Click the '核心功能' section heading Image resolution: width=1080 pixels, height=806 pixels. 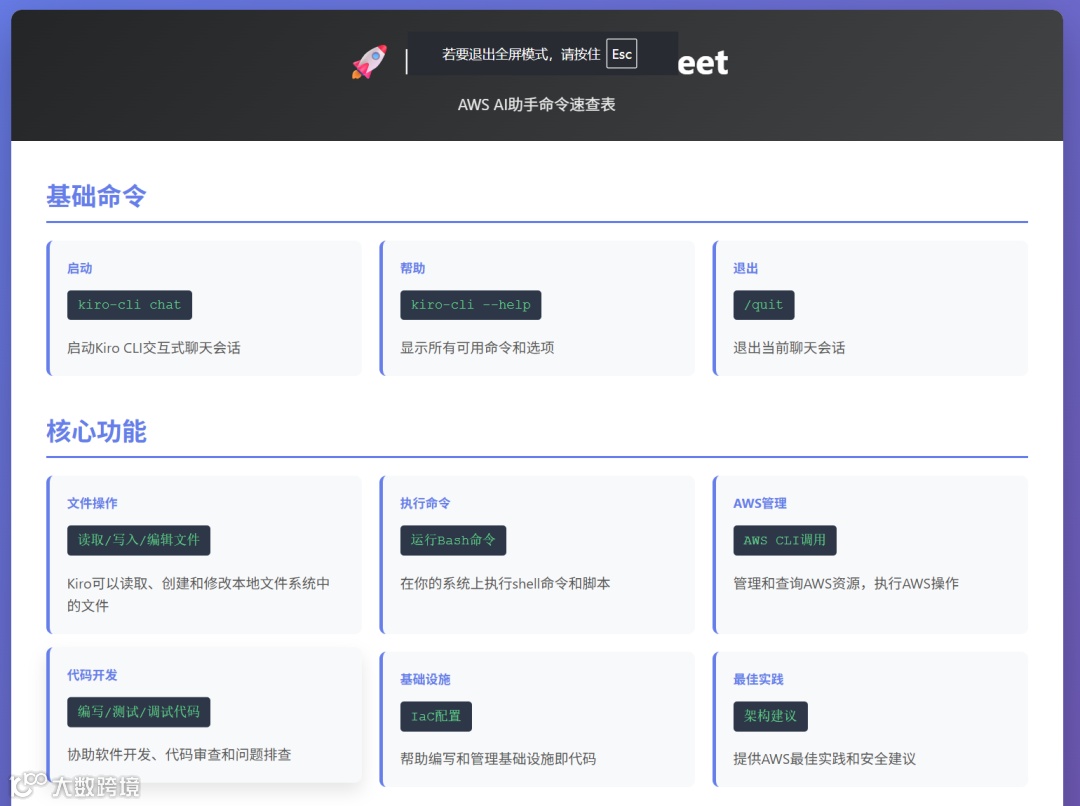pyautogui.click(x=96, y=431)
